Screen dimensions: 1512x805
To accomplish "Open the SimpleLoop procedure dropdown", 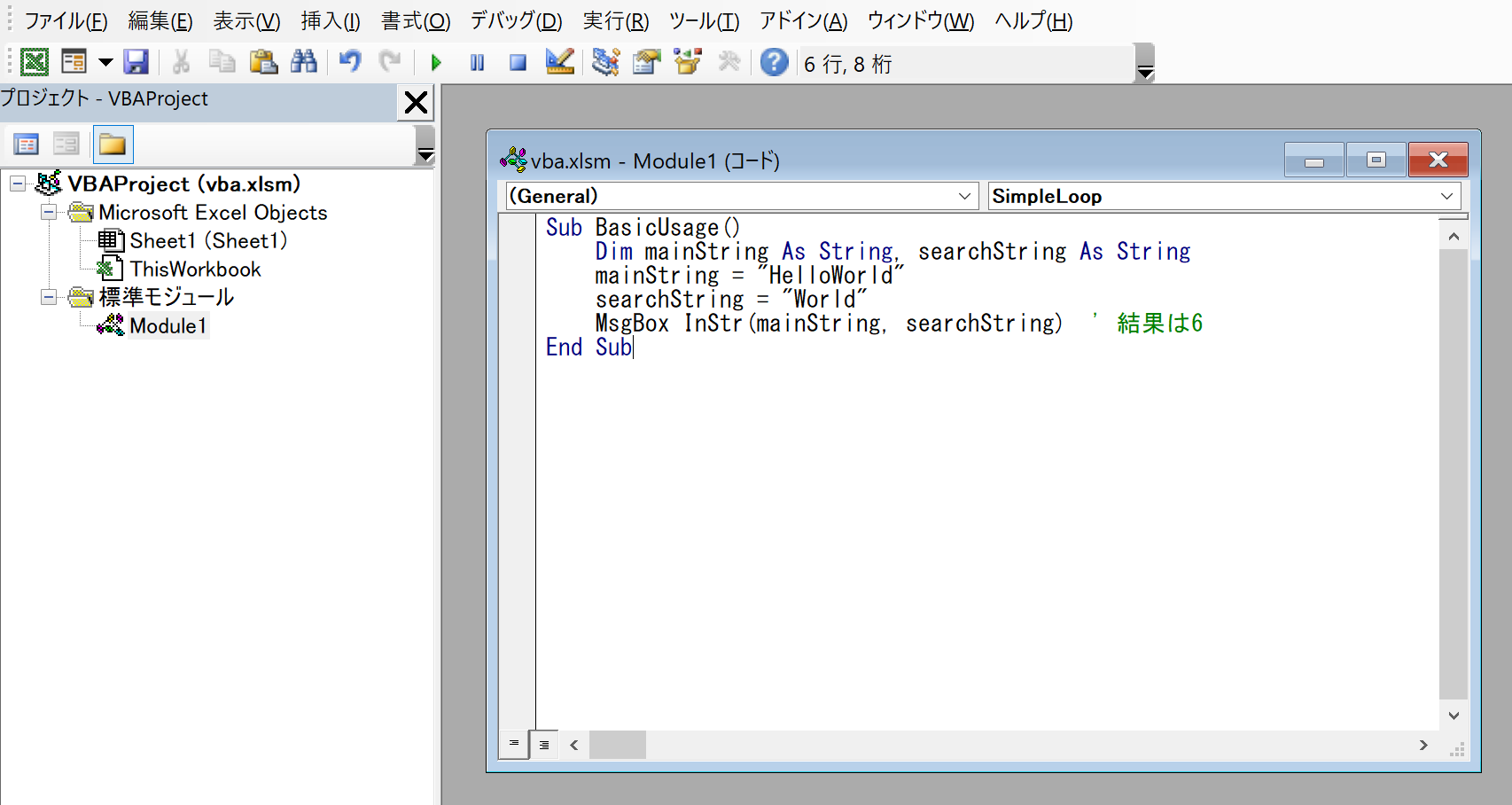I will click(x=1448, y=196).
